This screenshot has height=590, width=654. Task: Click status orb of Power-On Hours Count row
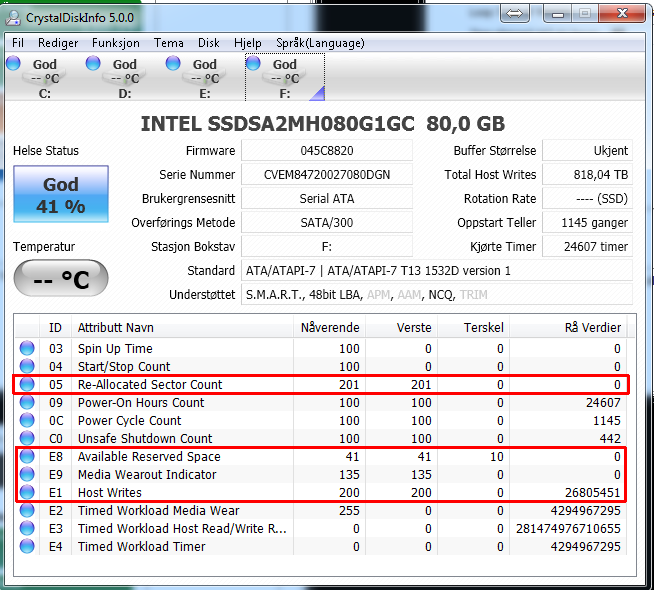click(27, 402)
